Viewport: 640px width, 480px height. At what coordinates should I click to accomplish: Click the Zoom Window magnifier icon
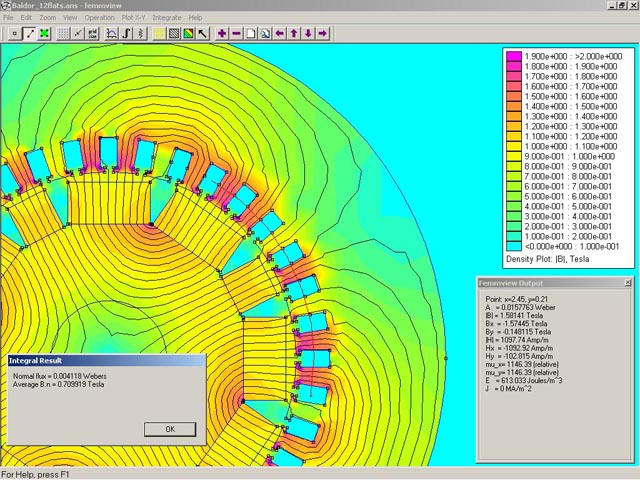pyautogui.click(x=266, y=33)
